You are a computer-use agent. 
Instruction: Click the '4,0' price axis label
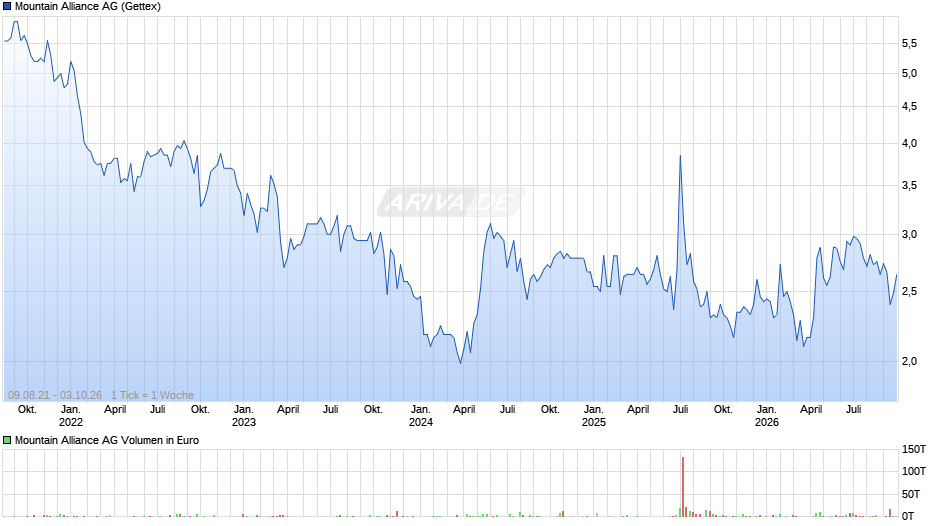909,143
